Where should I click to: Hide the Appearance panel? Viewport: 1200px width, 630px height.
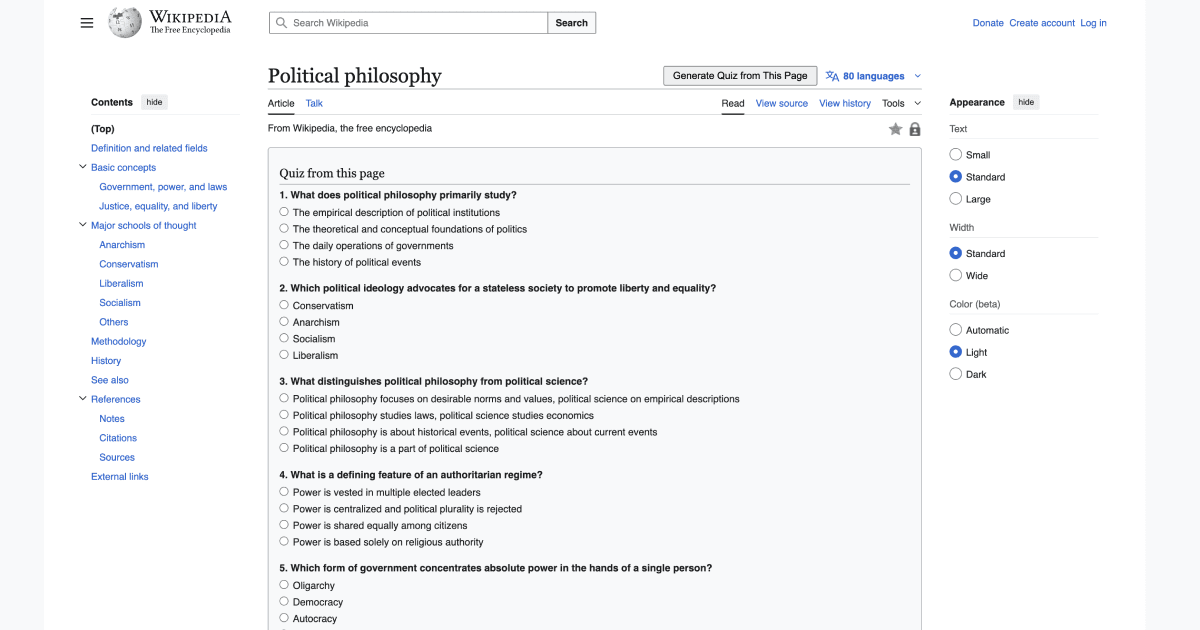(1027, 101)
